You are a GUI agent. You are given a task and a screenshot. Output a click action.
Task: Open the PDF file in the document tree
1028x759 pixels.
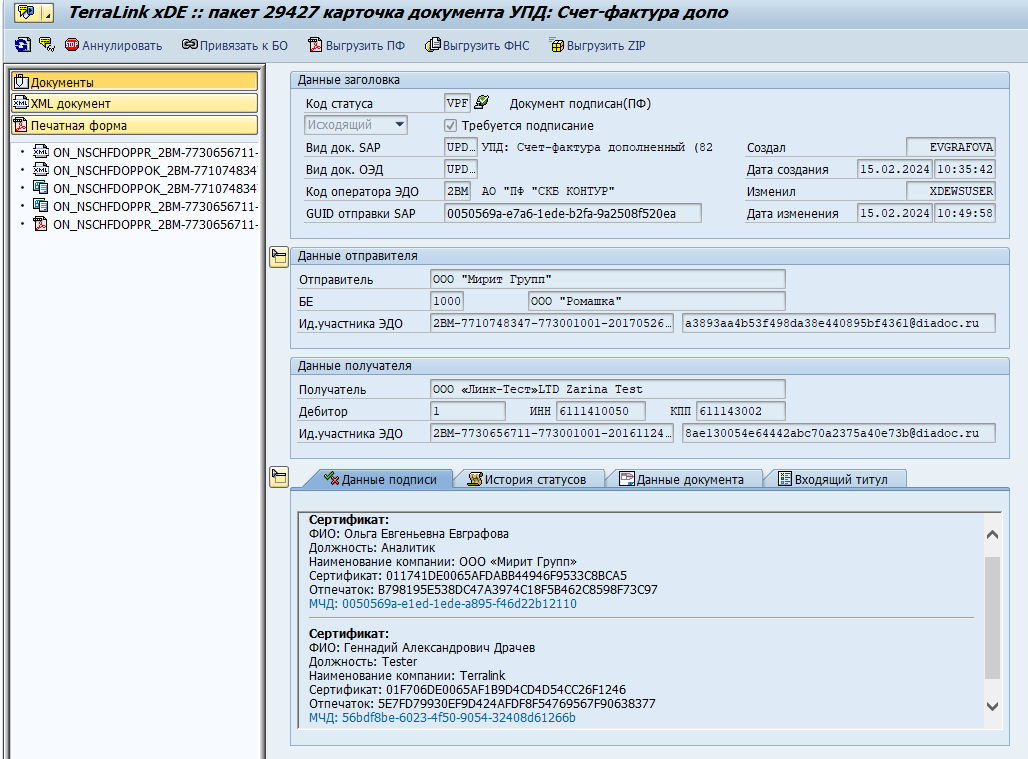click(145, 224)
